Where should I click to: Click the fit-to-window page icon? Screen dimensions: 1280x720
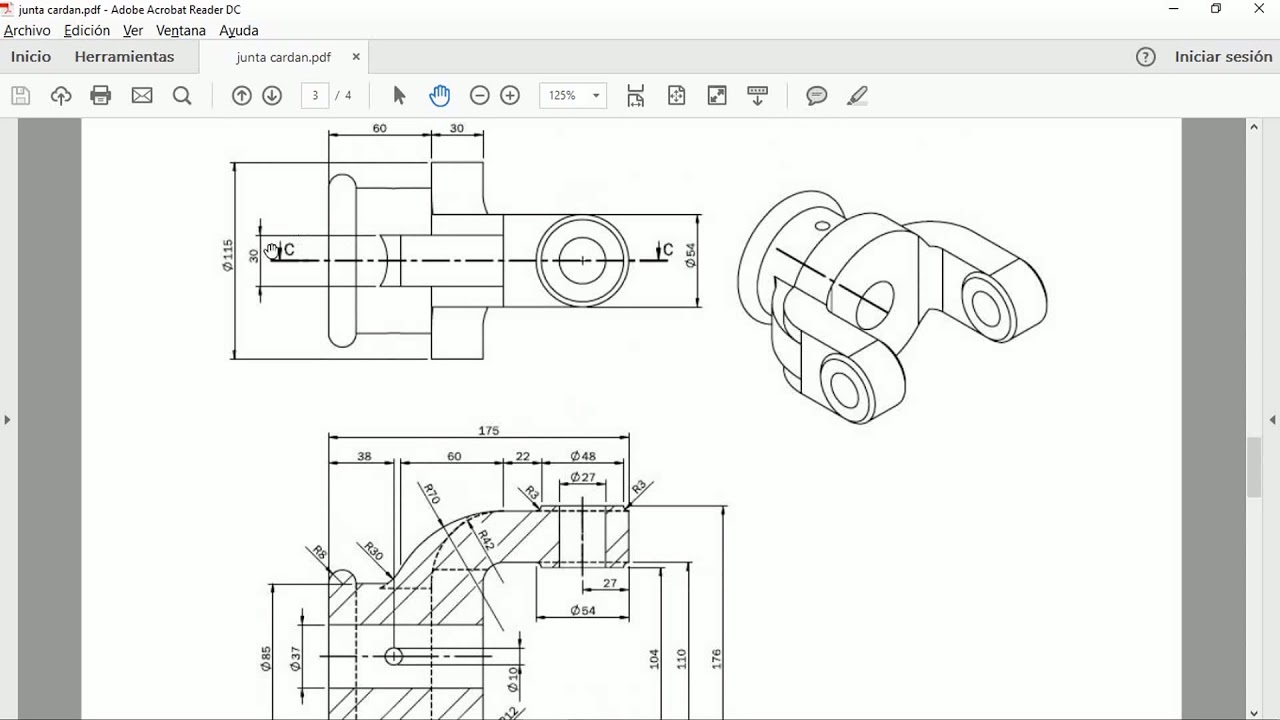[677, 96]
